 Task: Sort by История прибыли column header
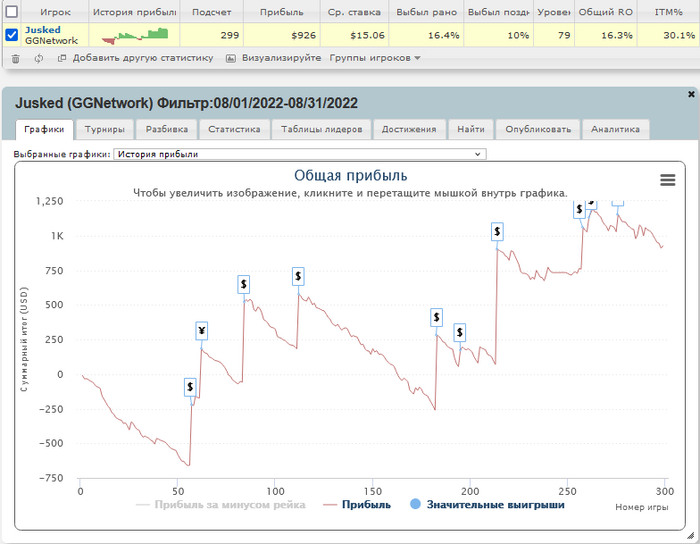click(134, 12)
